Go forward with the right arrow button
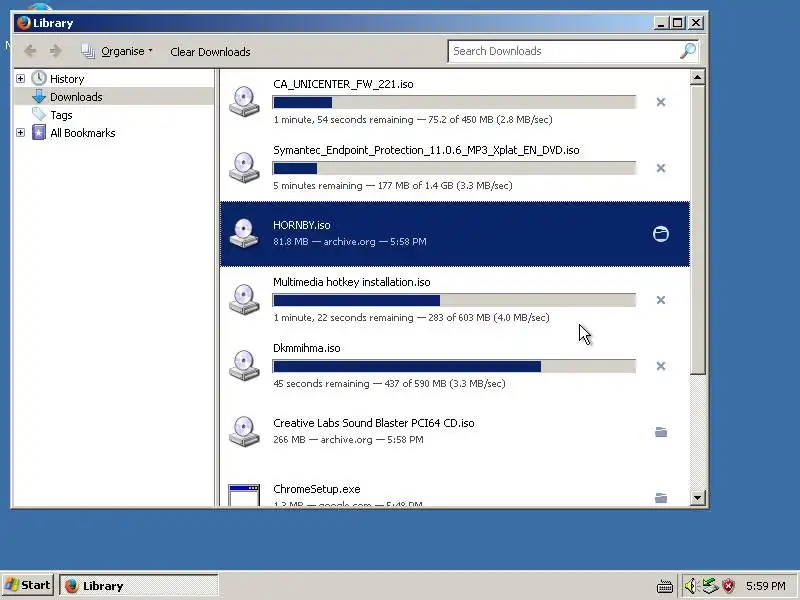 56,51
